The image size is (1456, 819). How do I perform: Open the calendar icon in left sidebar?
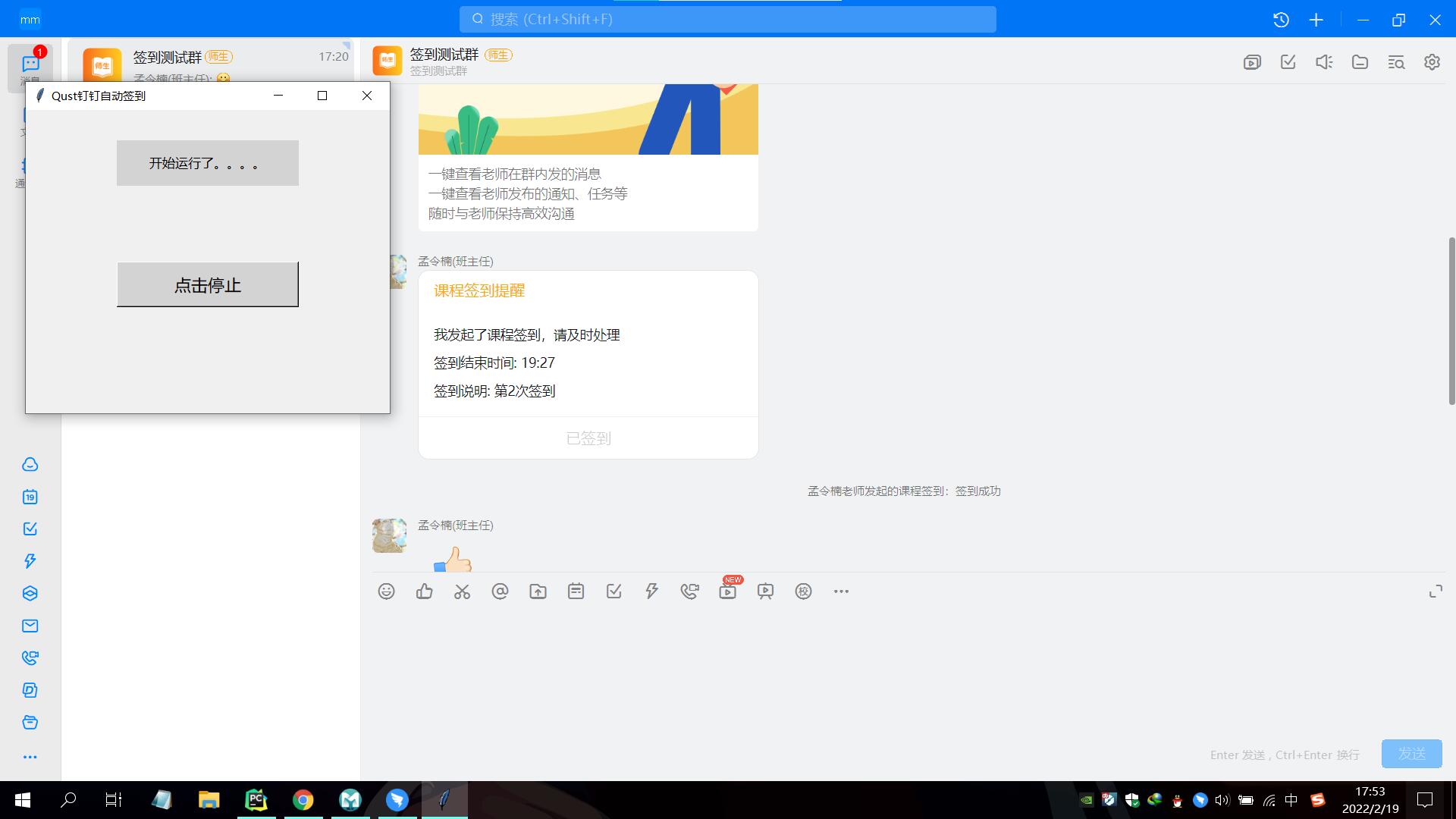30,497
